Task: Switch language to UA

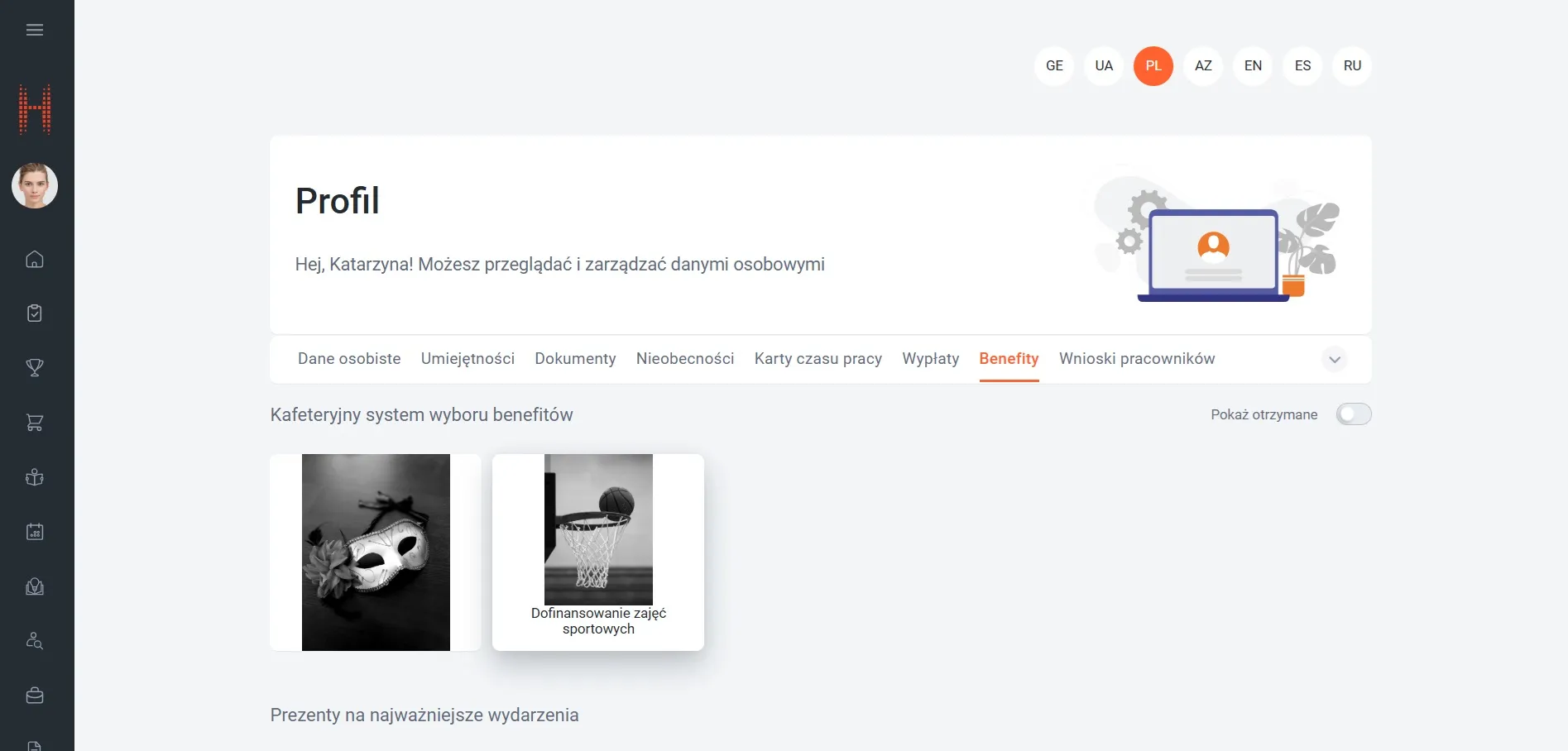Action: pyautogui.click(x=1104, y=65)
